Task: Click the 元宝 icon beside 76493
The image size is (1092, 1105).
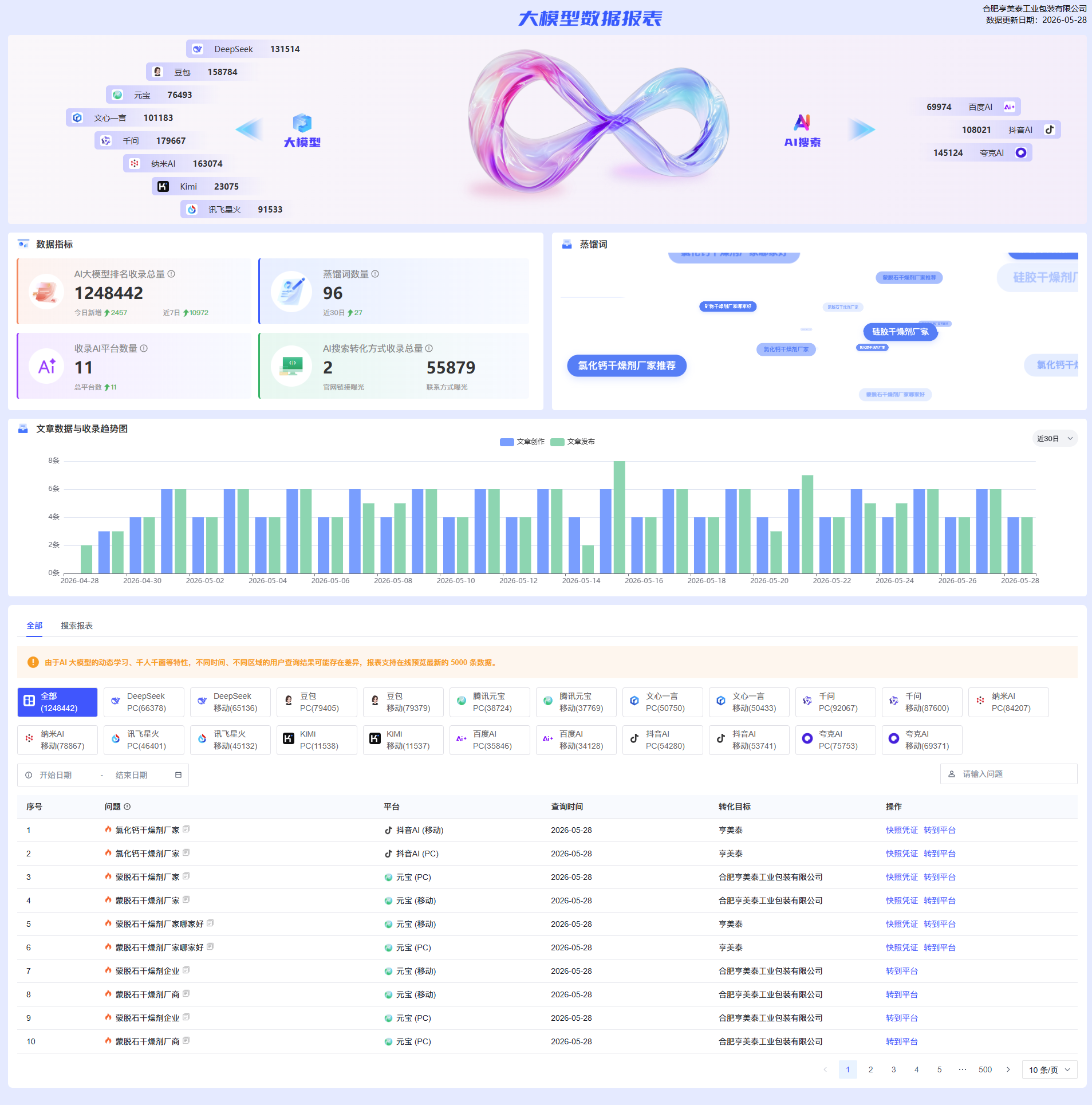Action: (x=117, y=95)
